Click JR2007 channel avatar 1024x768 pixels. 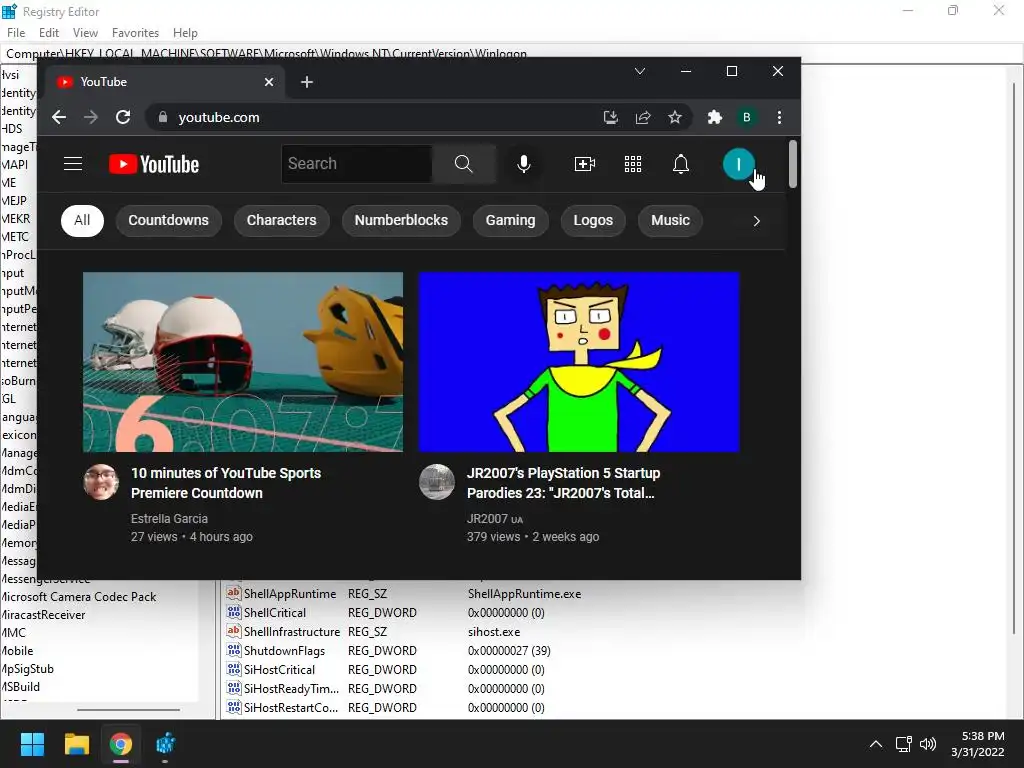point(437,482)
